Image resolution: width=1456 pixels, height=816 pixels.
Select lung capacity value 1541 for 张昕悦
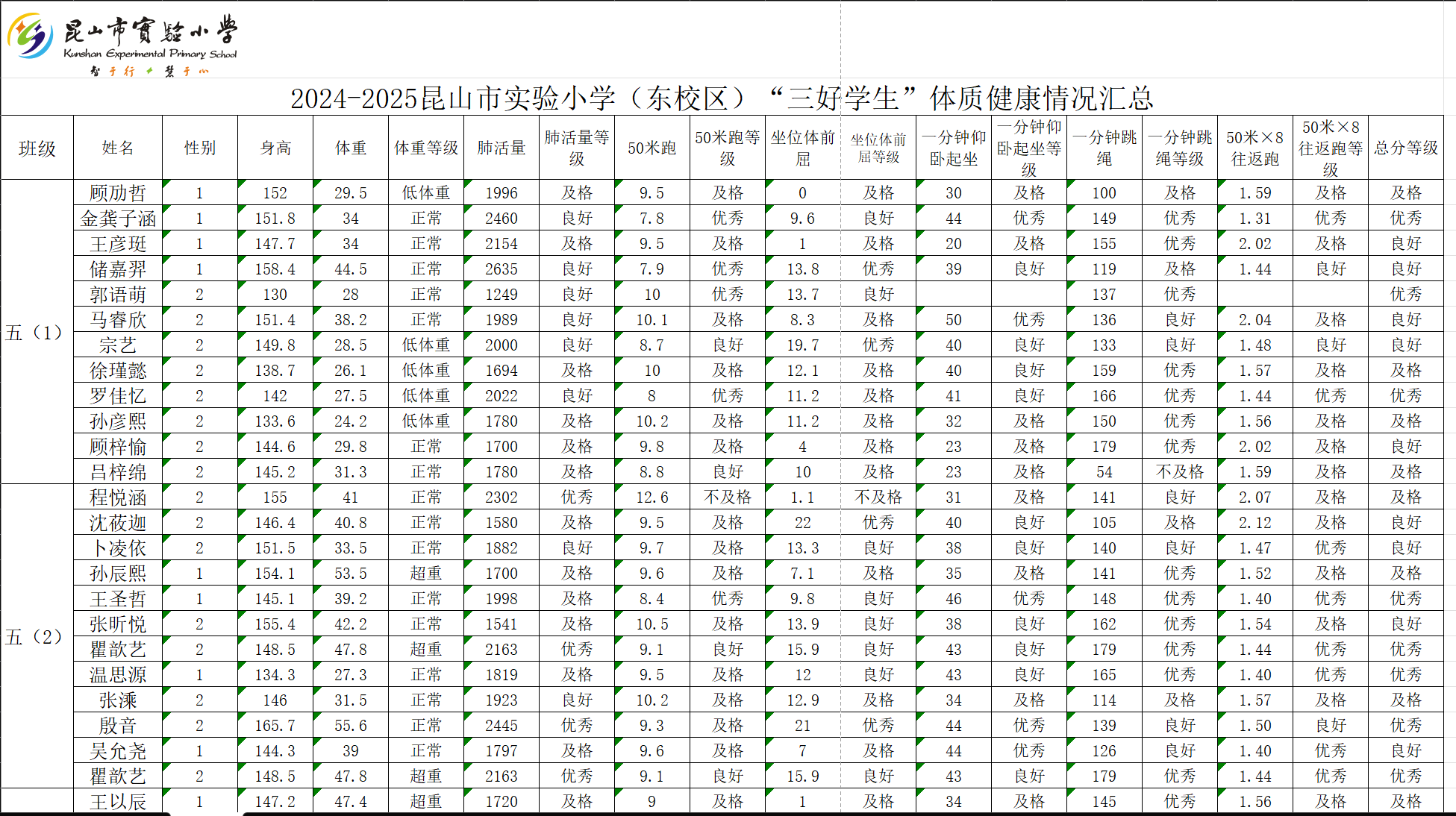tap(502, 624)
